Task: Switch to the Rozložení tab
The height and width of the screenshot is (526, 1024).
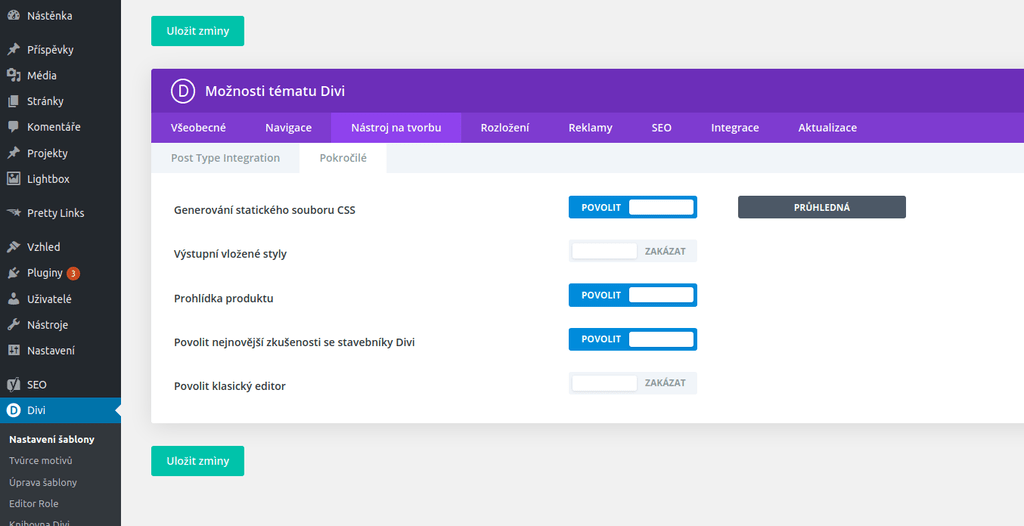Action: click(x=505, y=127)
